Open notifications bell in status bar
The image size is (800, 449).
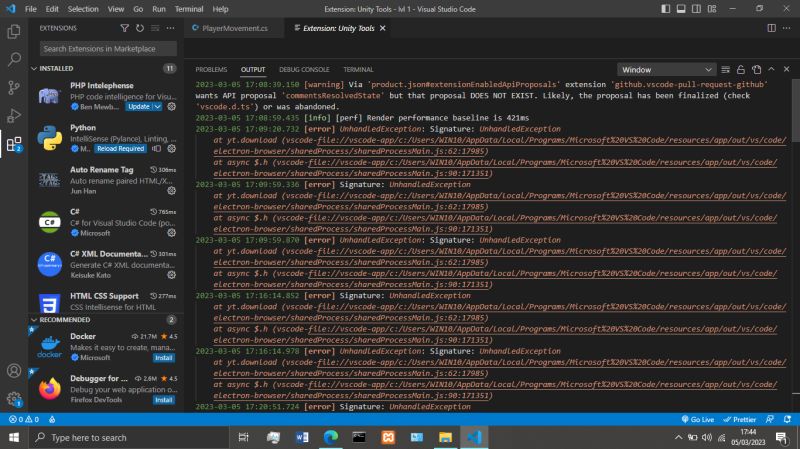click(787, 419)
